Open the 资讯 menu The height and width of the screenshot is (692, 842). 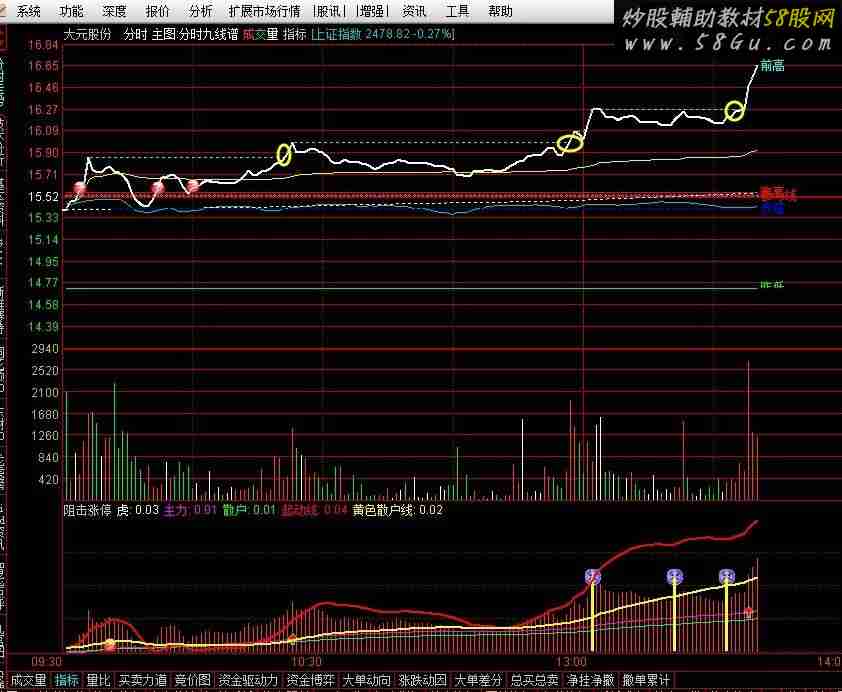pos(414,11)
